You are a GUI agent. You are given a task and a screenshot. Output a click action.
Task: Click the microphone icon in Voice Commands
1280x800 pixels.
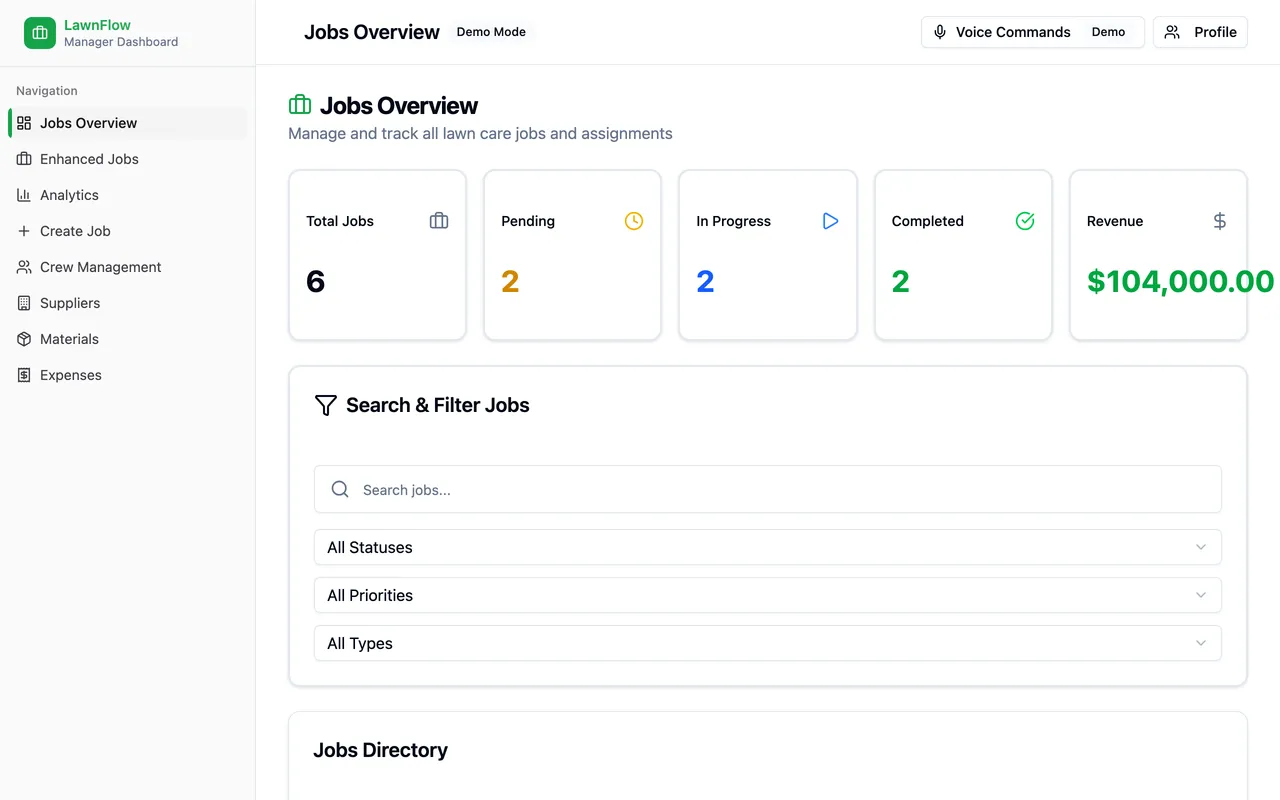pyautogui.click(x=940, y=32)
